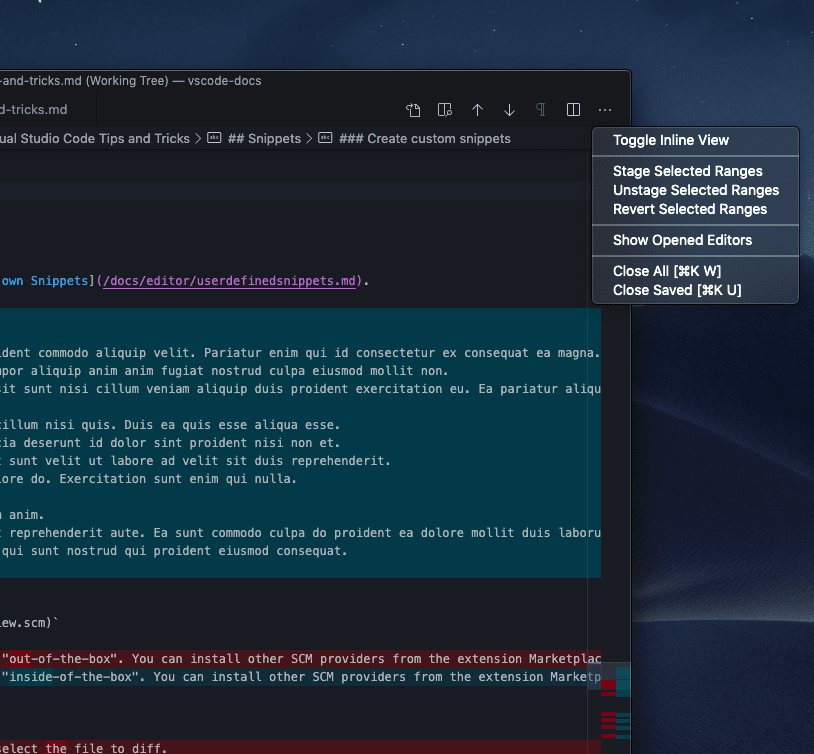
Task: Open the Snippets breadcrumb dropdown
Action: 262,138
